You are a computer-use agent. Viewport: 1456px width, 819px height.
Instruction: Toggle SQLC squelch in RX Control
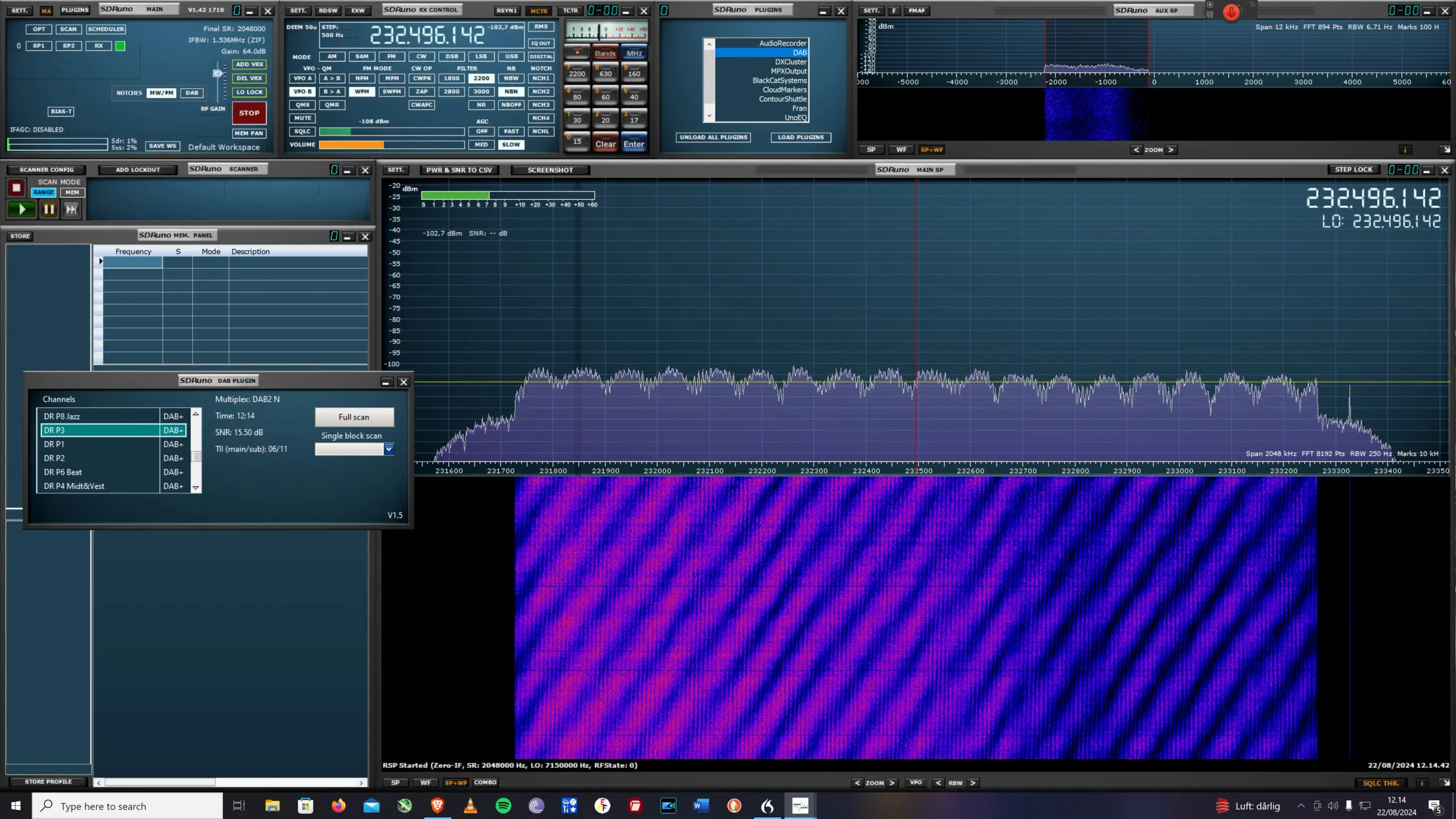(x=303, y=131)
